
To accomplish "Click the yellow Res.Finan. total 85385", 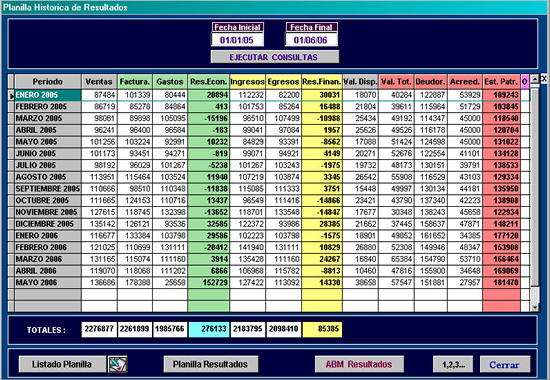I will (322, 329).
